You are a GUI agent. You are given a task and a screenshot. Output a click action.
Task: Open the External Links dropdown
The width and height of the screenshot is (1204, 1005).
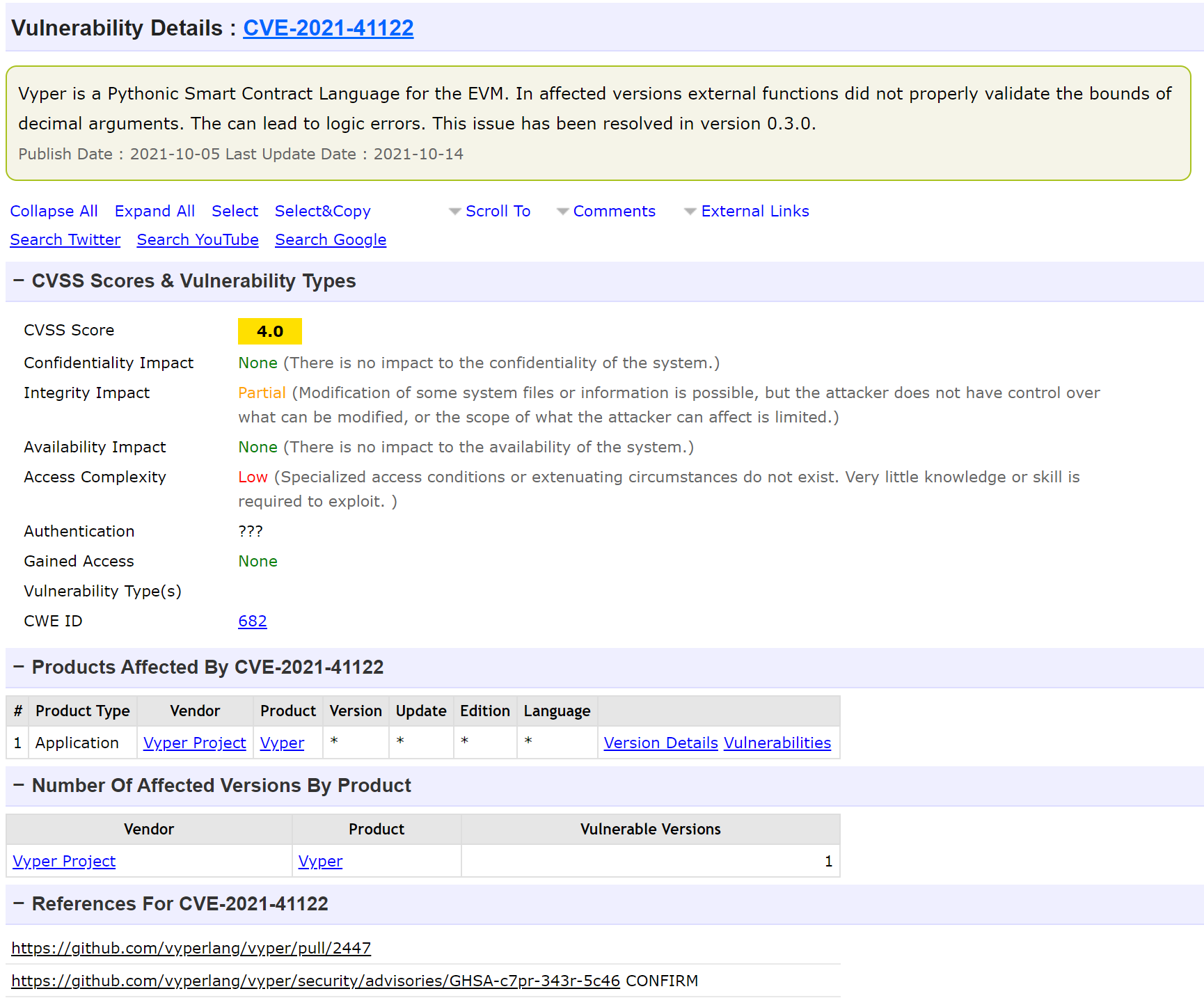[x=747, y=211]
